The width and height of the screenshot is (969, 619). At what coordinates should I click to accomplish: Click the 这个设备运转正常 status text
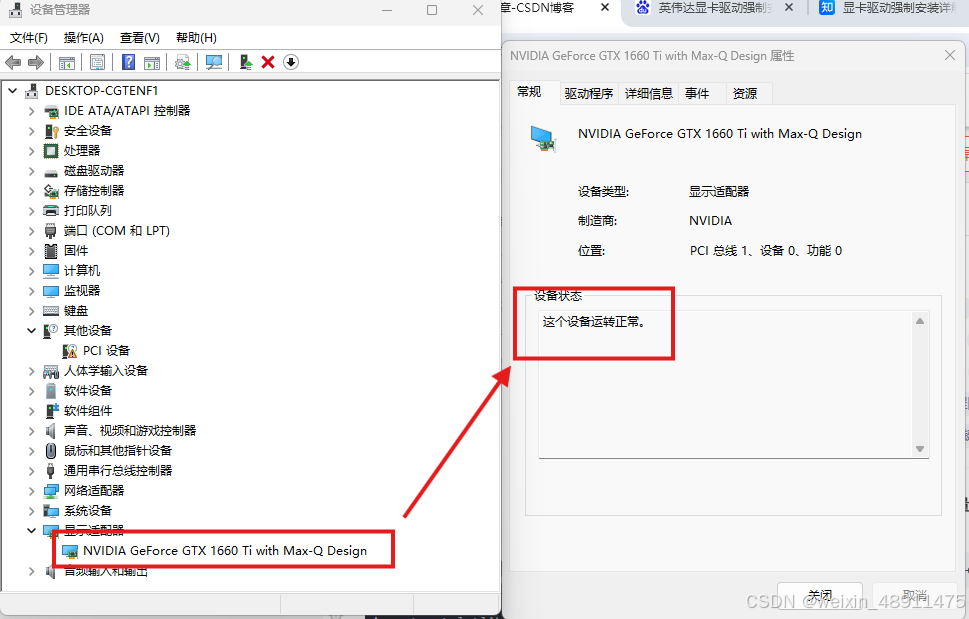tap(594, 322)
